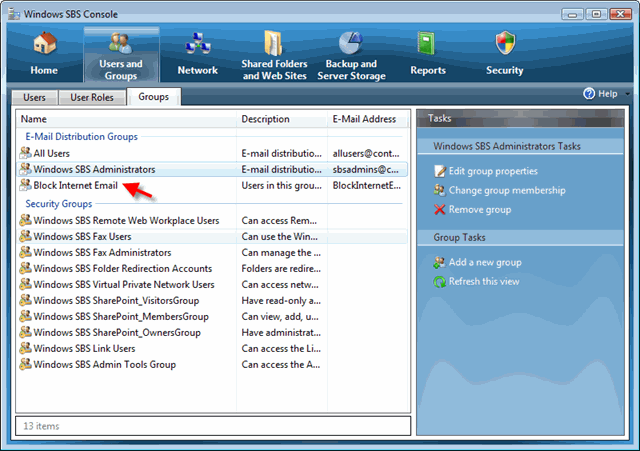Select Windows SBS Fax Users name
The height and width of the screenshot is (451, 640).
point(82,236)
